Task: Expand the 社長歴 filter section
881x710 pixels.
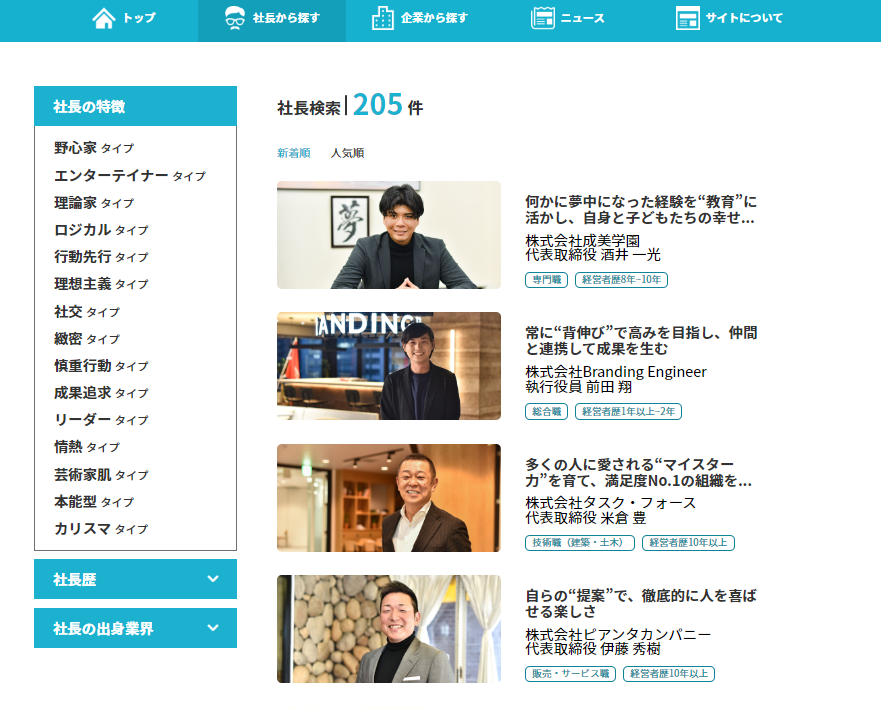Action: click(x=135, y=579)
